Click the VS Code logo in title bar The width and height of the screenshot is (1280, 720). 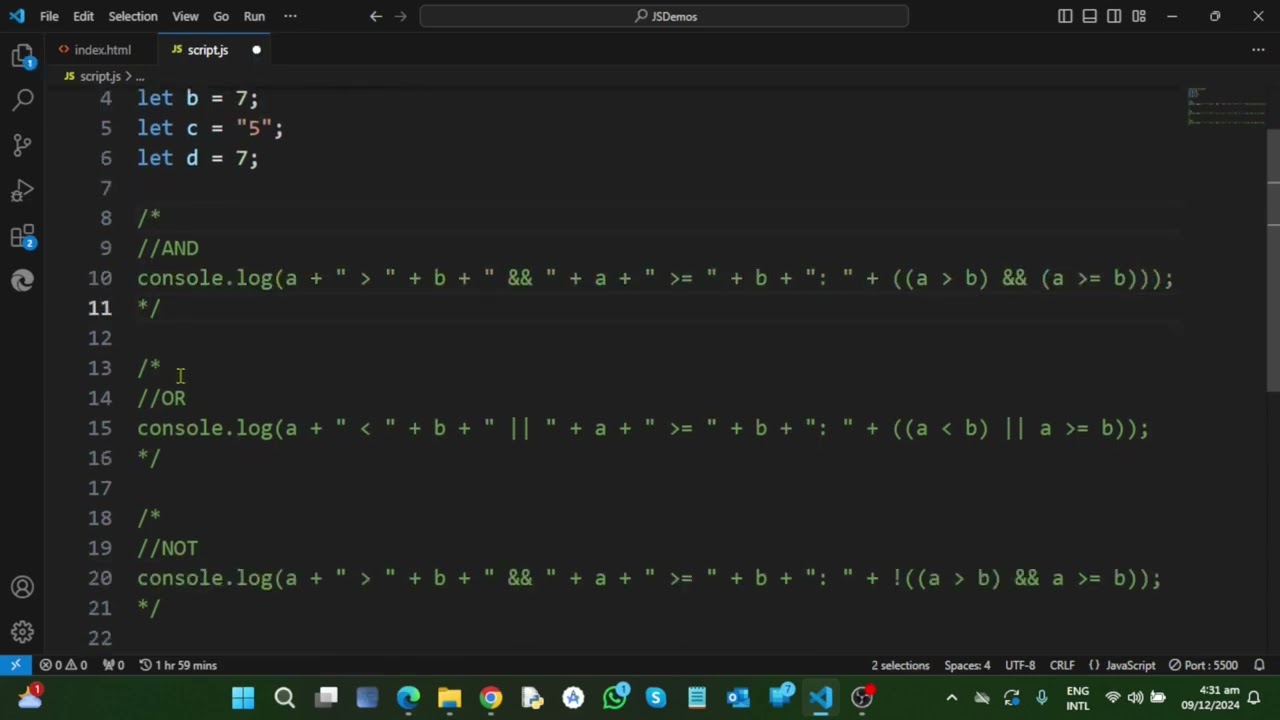pos(17,16)
